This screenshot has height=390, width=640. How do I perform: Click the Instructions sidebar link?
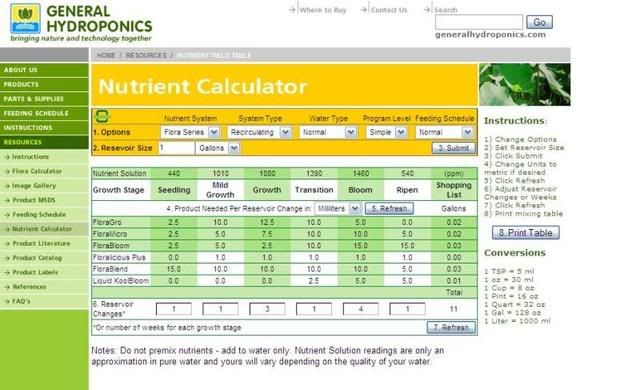coord(30,157)
